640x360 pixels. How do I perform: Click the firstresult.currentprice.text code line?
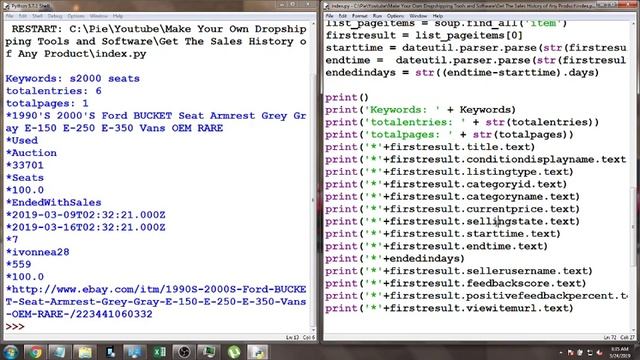click(453, 209)
